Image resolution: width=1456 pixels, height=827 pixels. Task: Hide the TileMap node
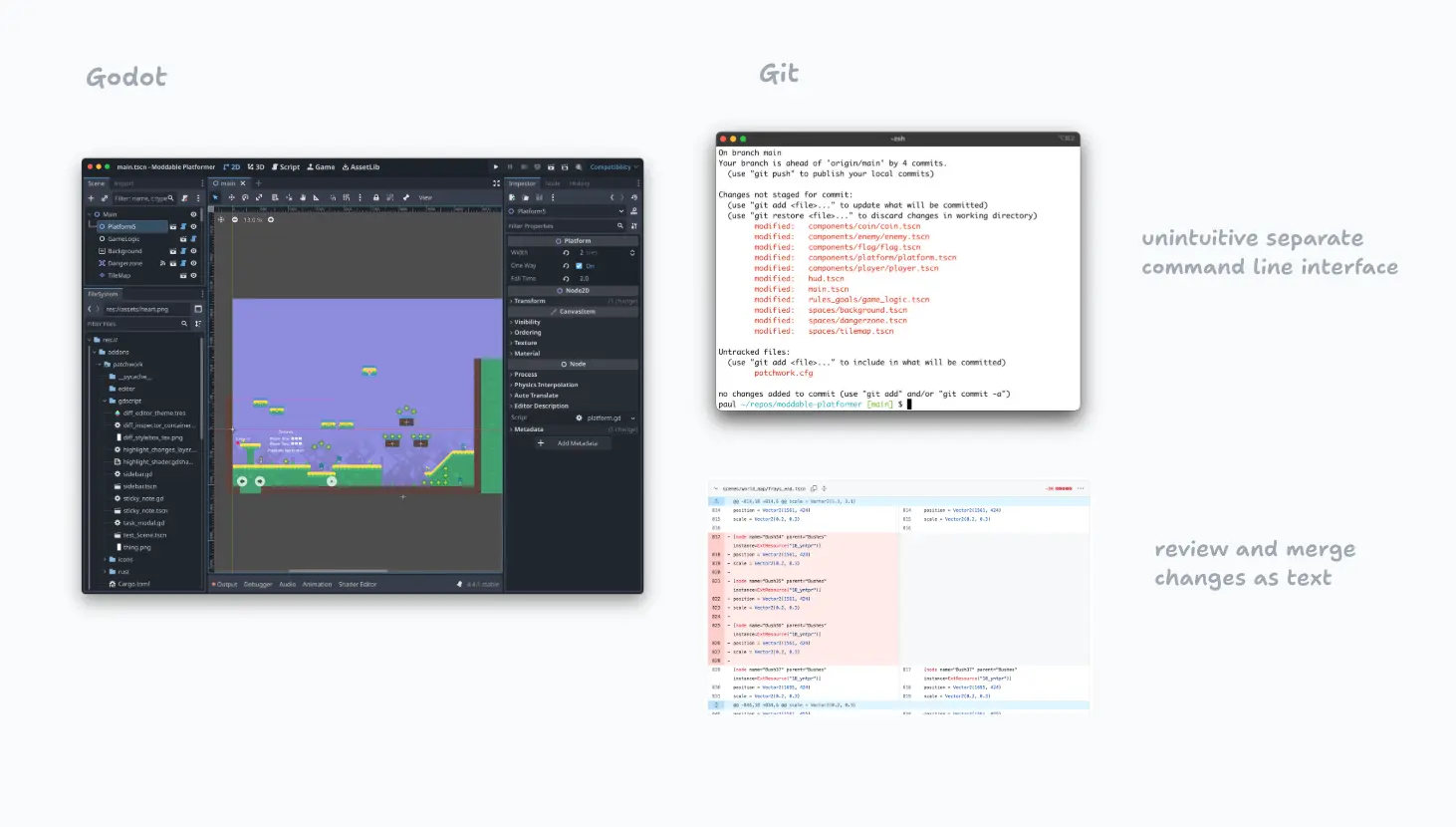[x=193, y=275]
